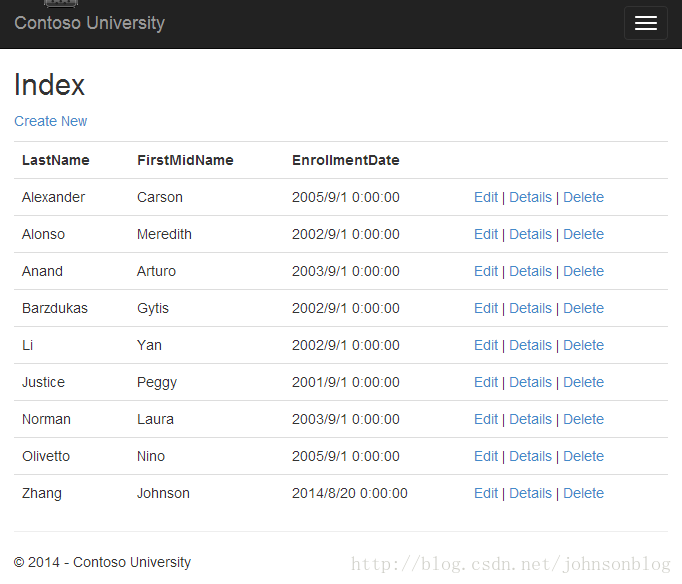
Task: Go to Contoso University home link
Action: (x=90, y=23)
